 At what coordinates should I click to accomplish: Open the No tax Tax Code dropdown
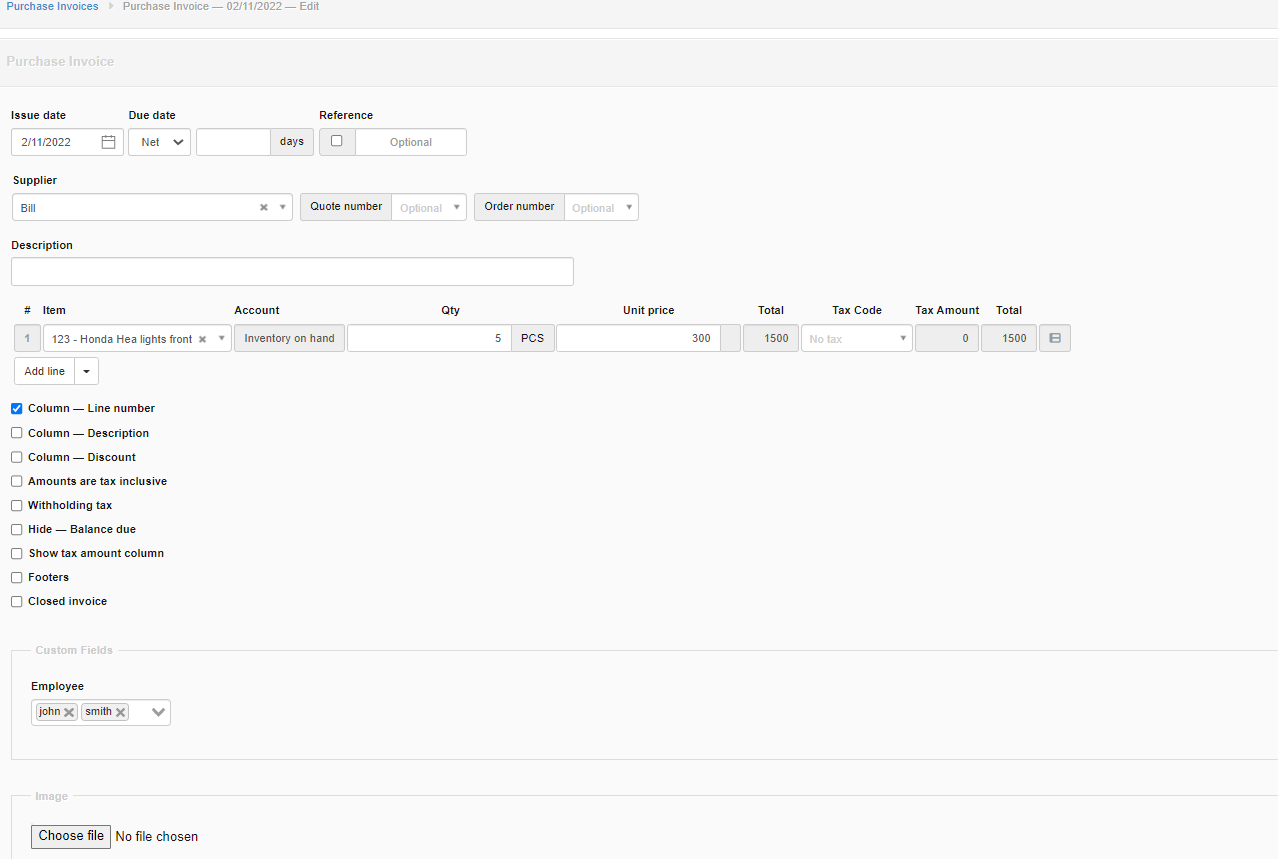point(901,338)
